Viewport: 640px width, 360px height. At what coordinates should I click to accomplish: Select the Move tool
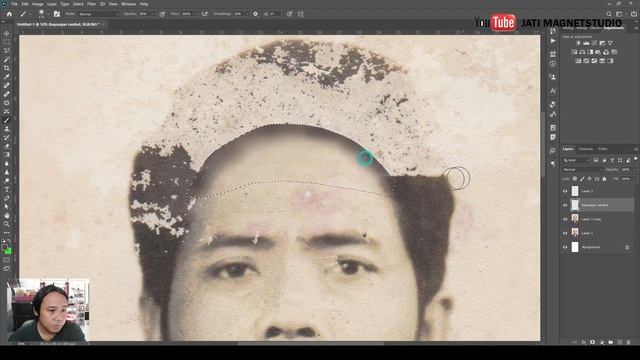7,33
